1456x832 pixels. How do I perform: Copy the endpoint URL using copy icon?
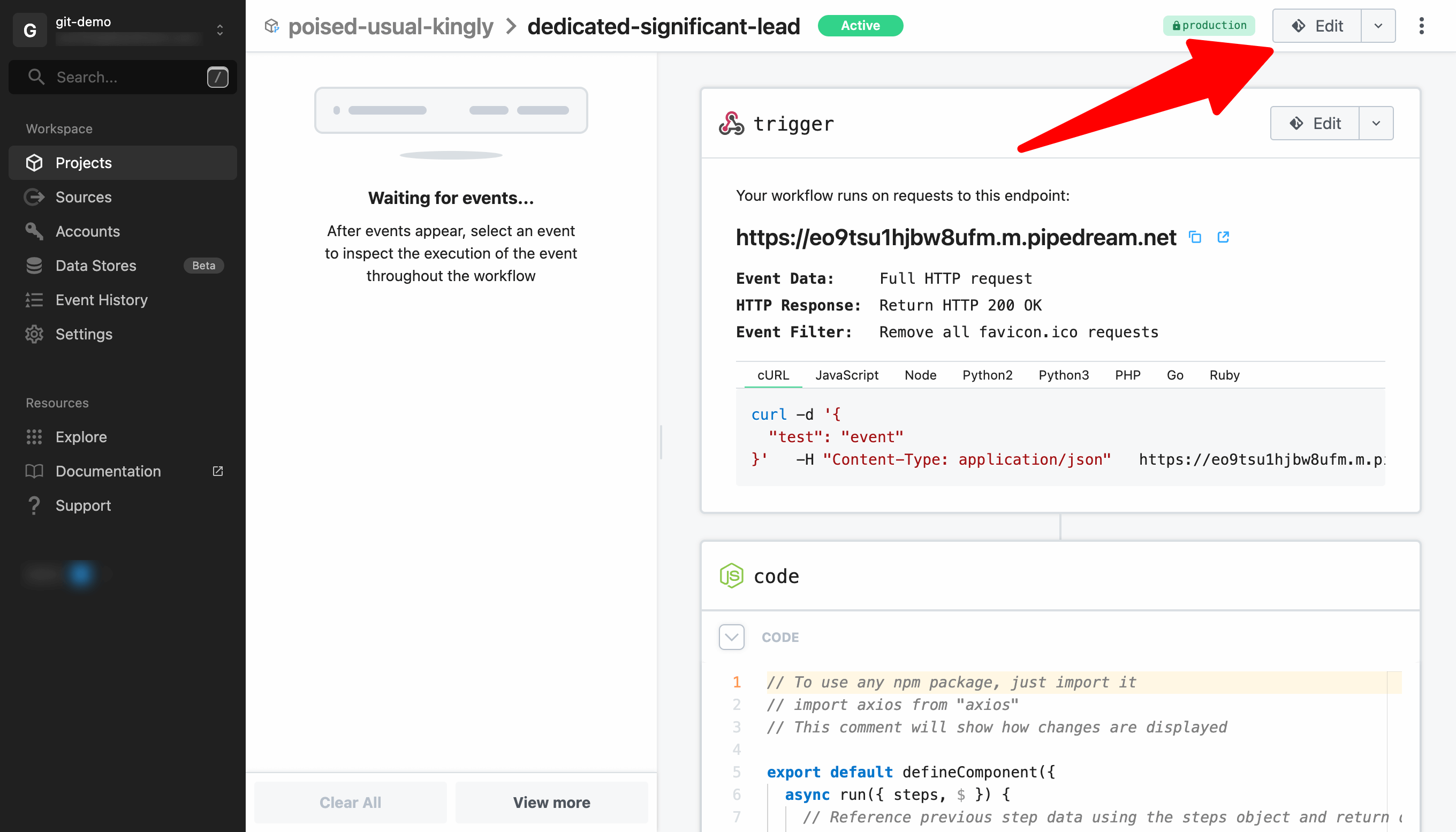[x=1195, y=237]
